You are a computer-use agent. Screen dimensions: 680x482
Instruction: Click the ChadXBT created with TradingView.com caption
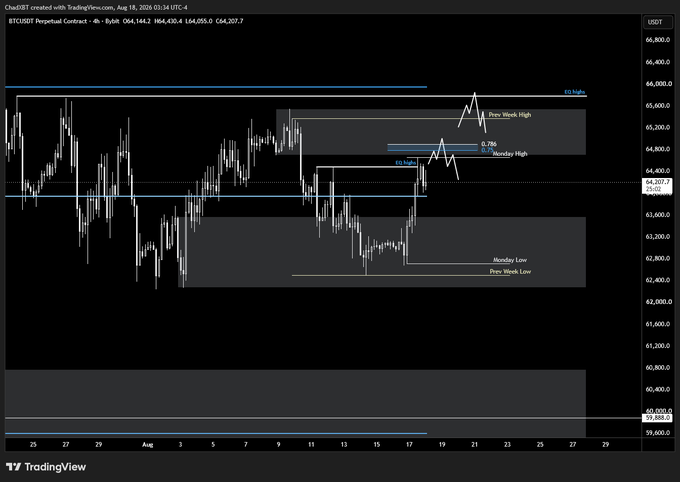click(96, 7)
